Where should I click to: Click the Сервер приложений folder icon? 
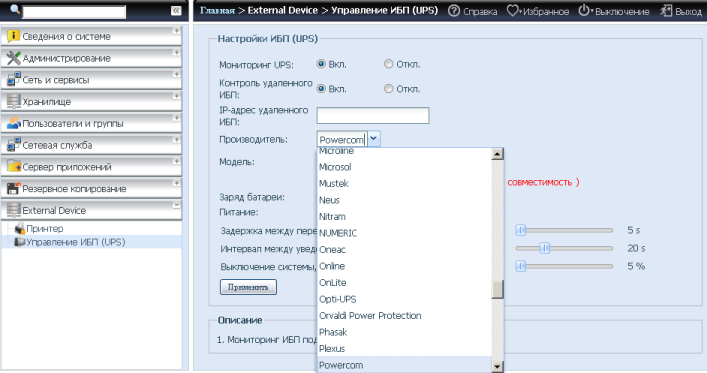point(14,166)
